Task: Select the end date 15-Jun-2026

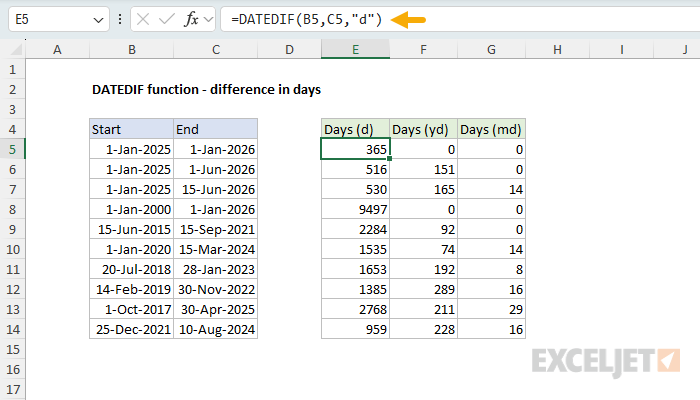Action: click(x=216, y=189)
